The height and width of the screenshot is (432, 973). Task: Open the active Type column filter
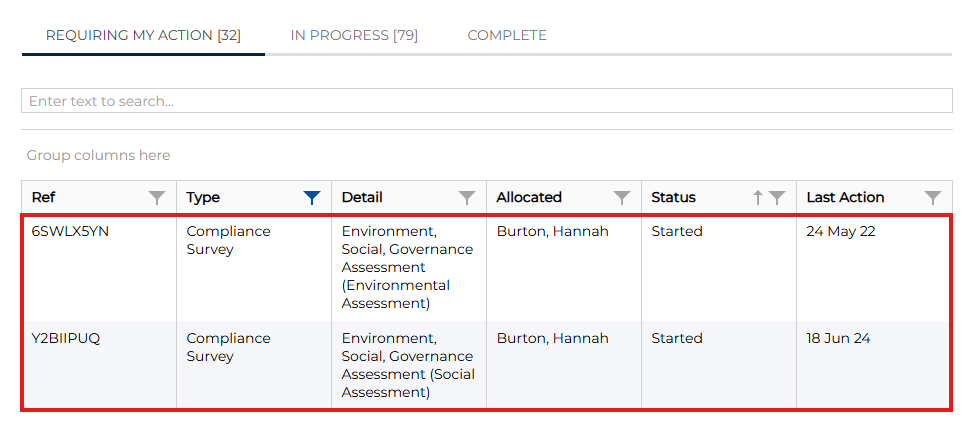(x=312, y=198)
